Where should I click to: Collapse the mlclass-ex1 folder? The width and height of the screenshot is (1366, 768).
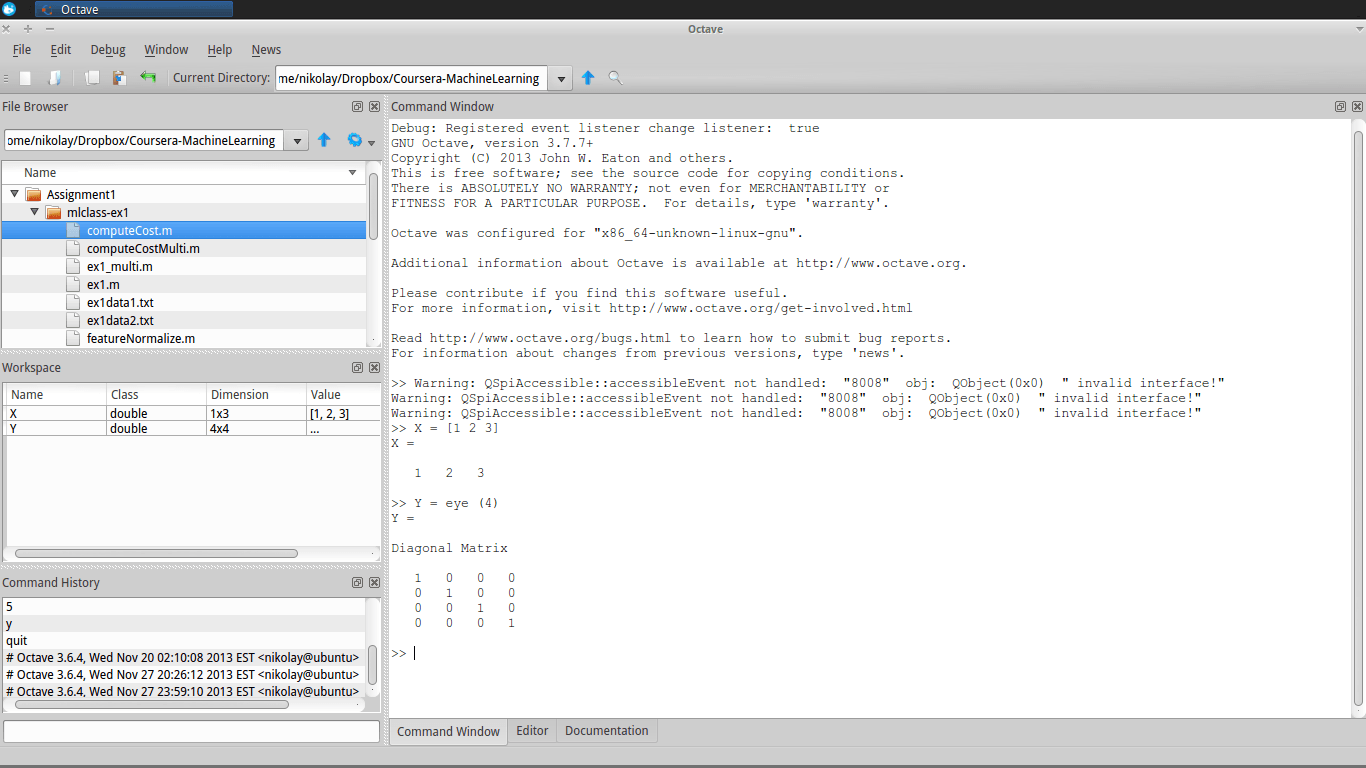[x=35, y=212]
